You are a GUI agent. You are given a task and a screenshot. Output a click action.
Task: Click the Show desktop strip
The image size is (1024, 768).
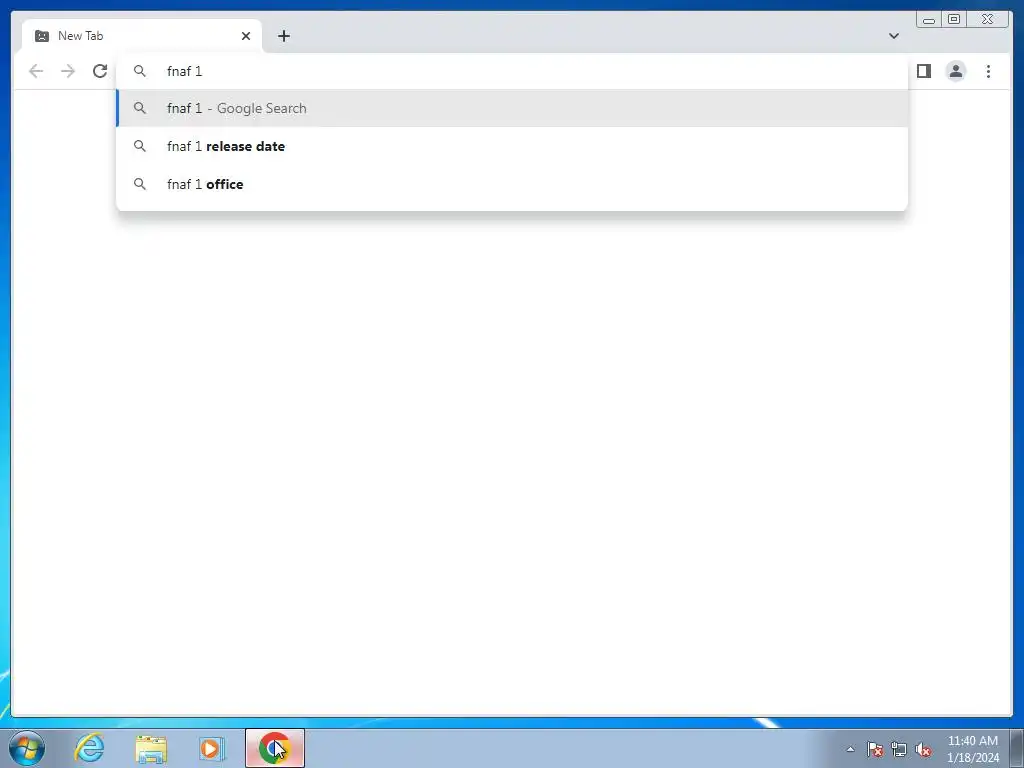[x=1017, y=748]
